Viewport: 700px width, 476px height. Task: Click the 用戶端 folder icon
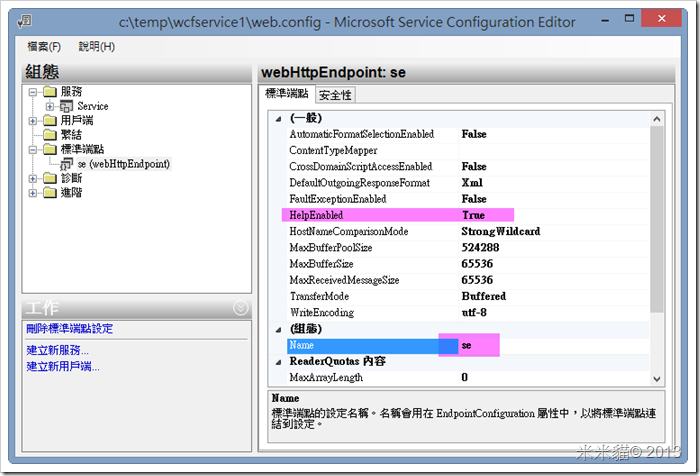50,121
